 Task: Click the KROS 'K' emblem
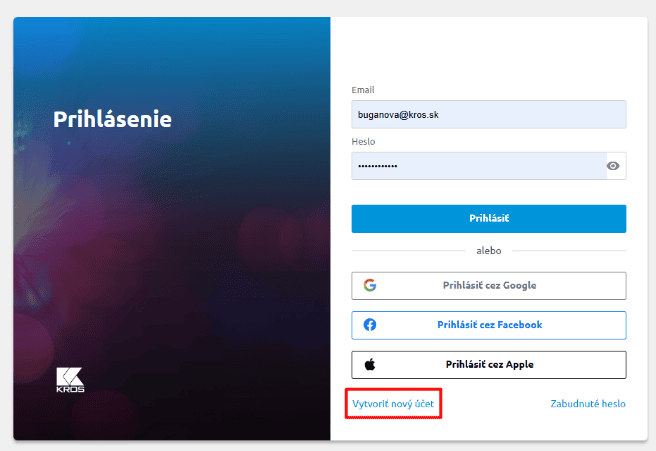(x=70, y=376)
